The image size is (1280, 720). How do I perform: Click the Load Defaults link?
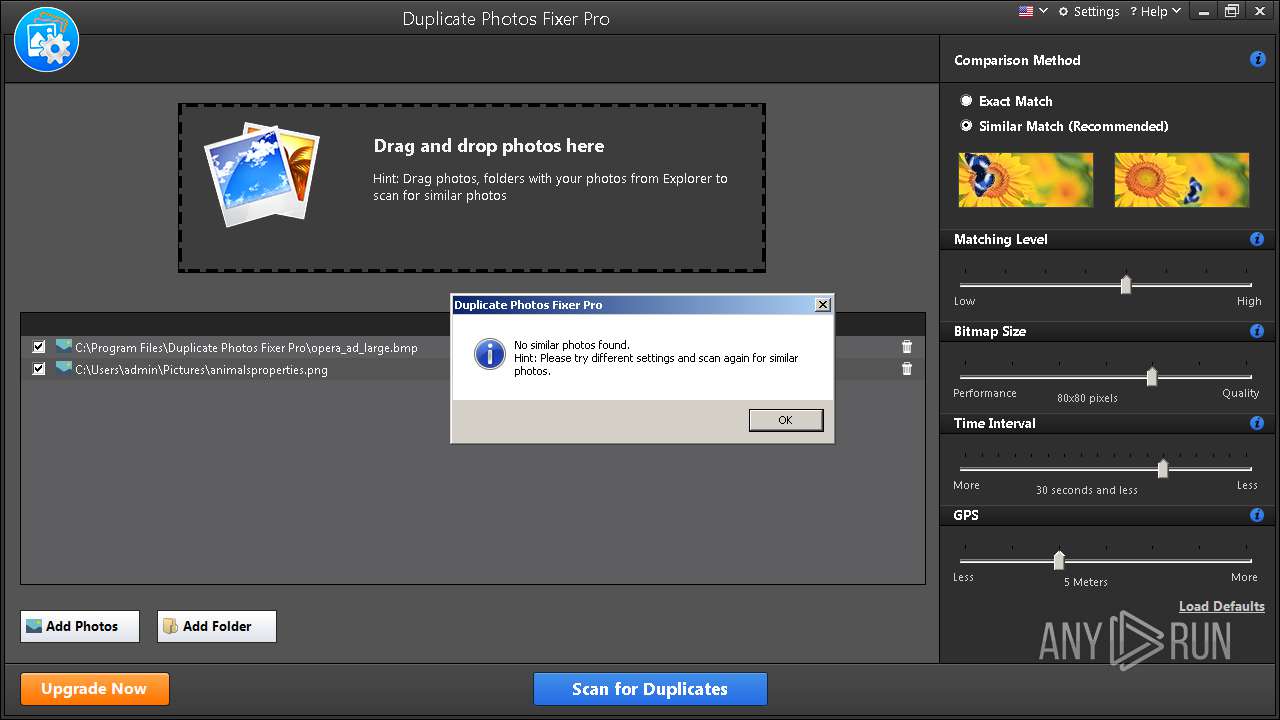1221,606
